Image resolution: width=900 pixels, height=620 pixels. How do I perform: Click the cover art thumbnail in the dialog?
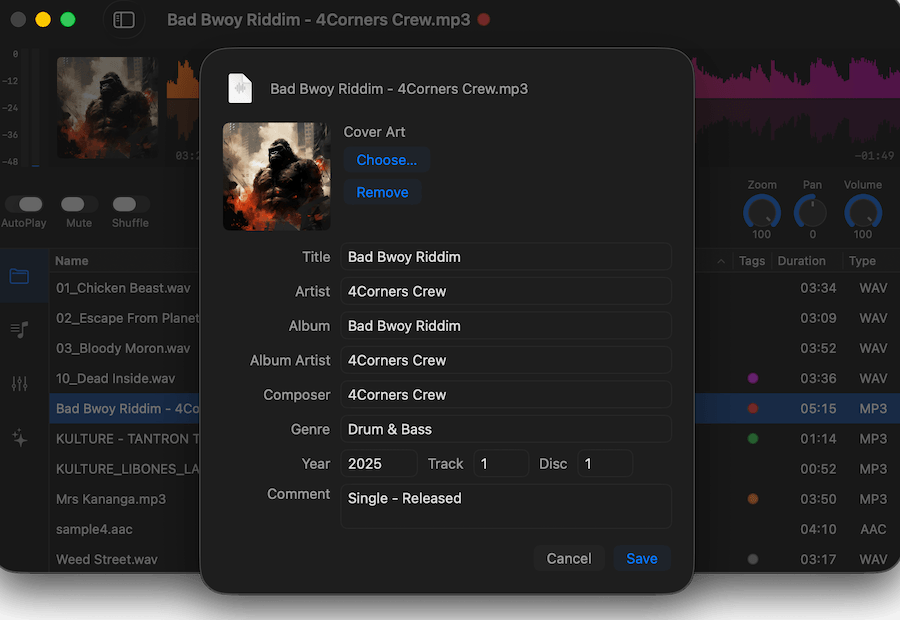276,176
